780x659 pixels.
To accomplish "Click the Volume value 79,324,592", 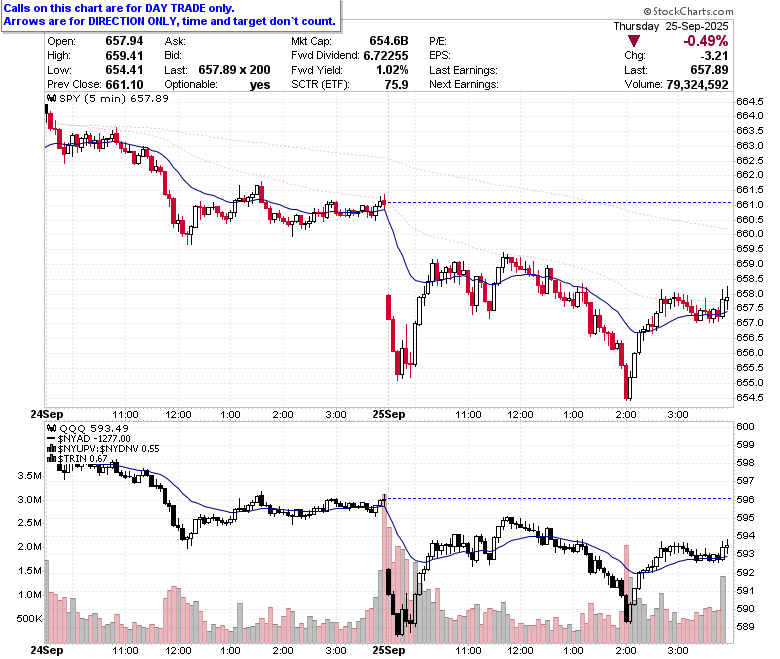I will point(697,84).
